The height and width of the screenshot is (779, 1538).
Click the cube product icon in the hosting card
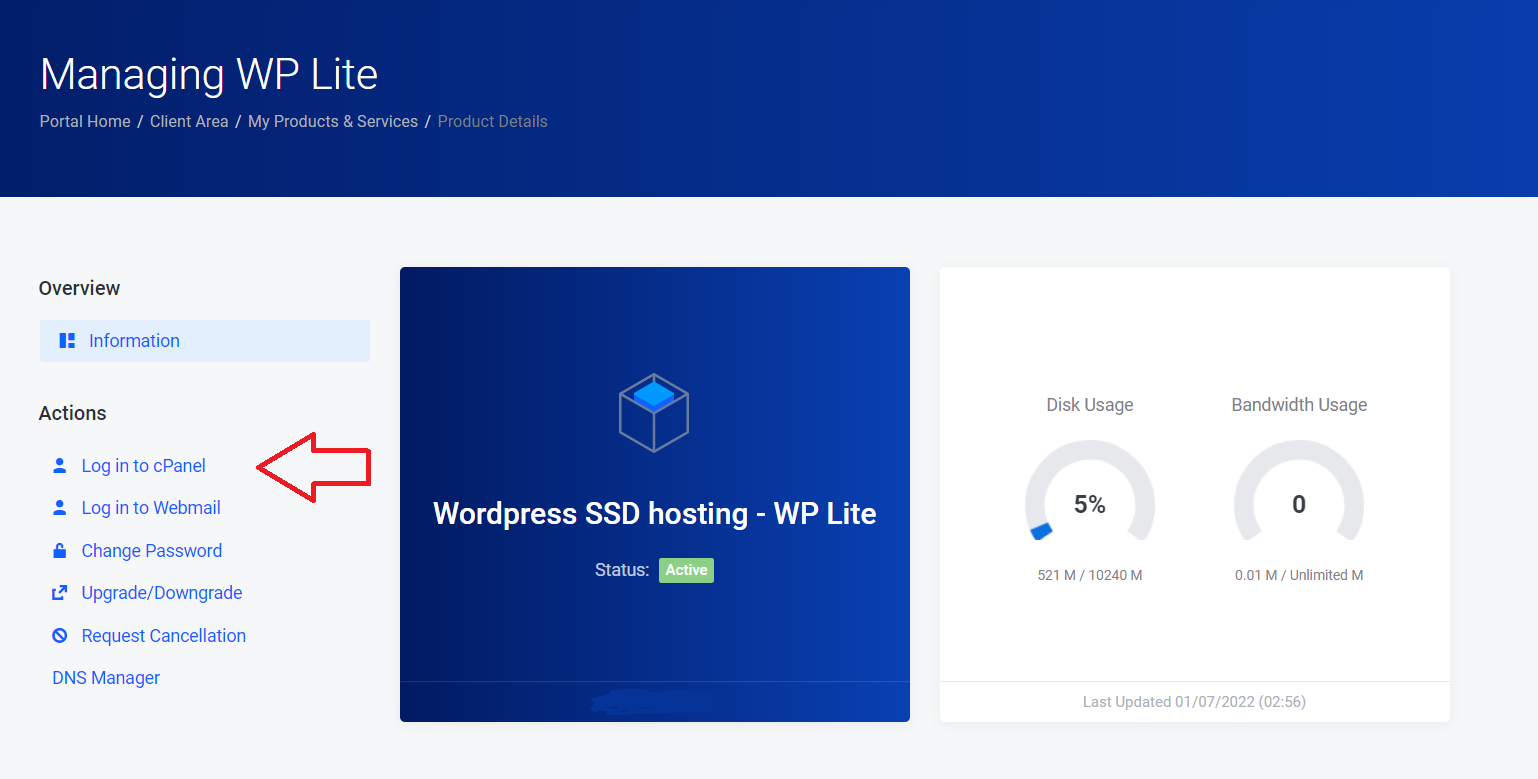(654, 412)
